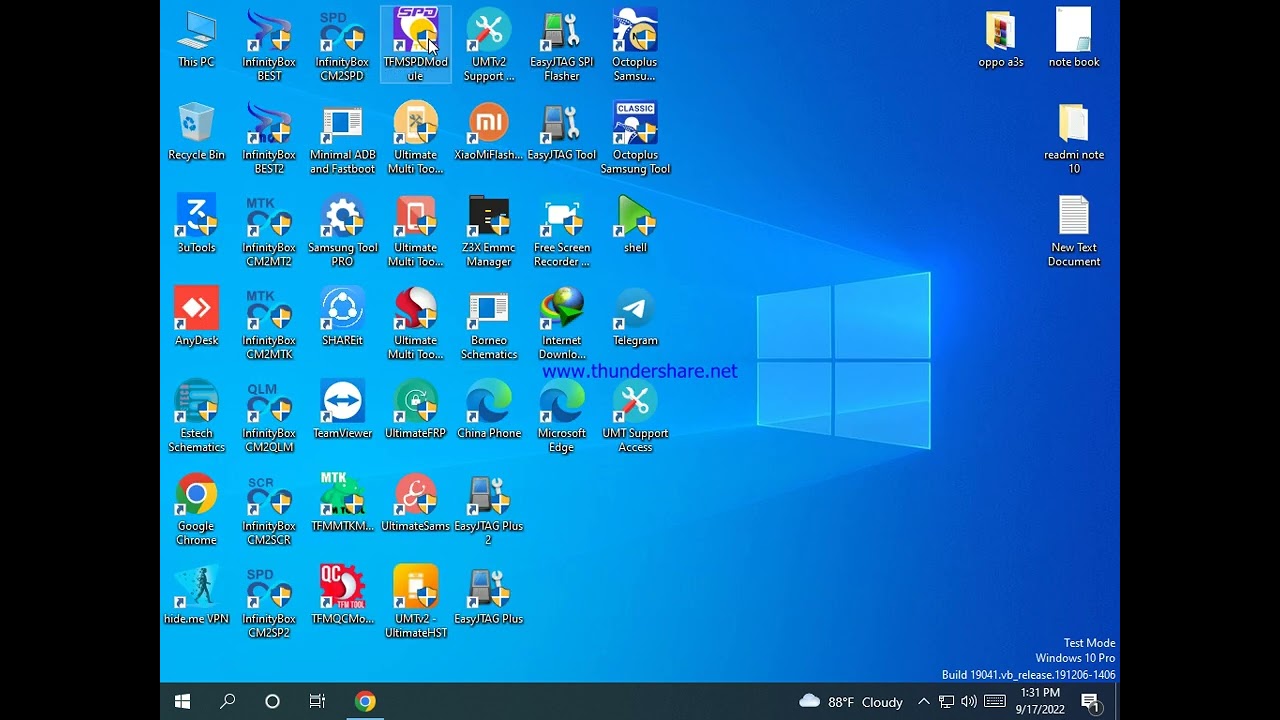Screen dimensions: 1280x720
Task: Select the EasyJTAG Plus shortcut
Action: click(x=489, y=597)
